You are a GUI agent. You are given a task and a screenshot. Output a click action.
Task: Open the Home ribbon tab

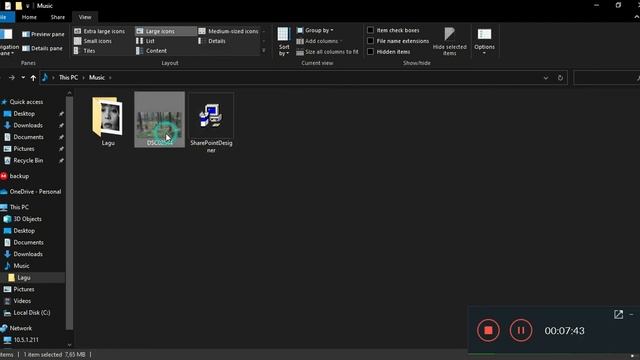[x=29, y=17]
